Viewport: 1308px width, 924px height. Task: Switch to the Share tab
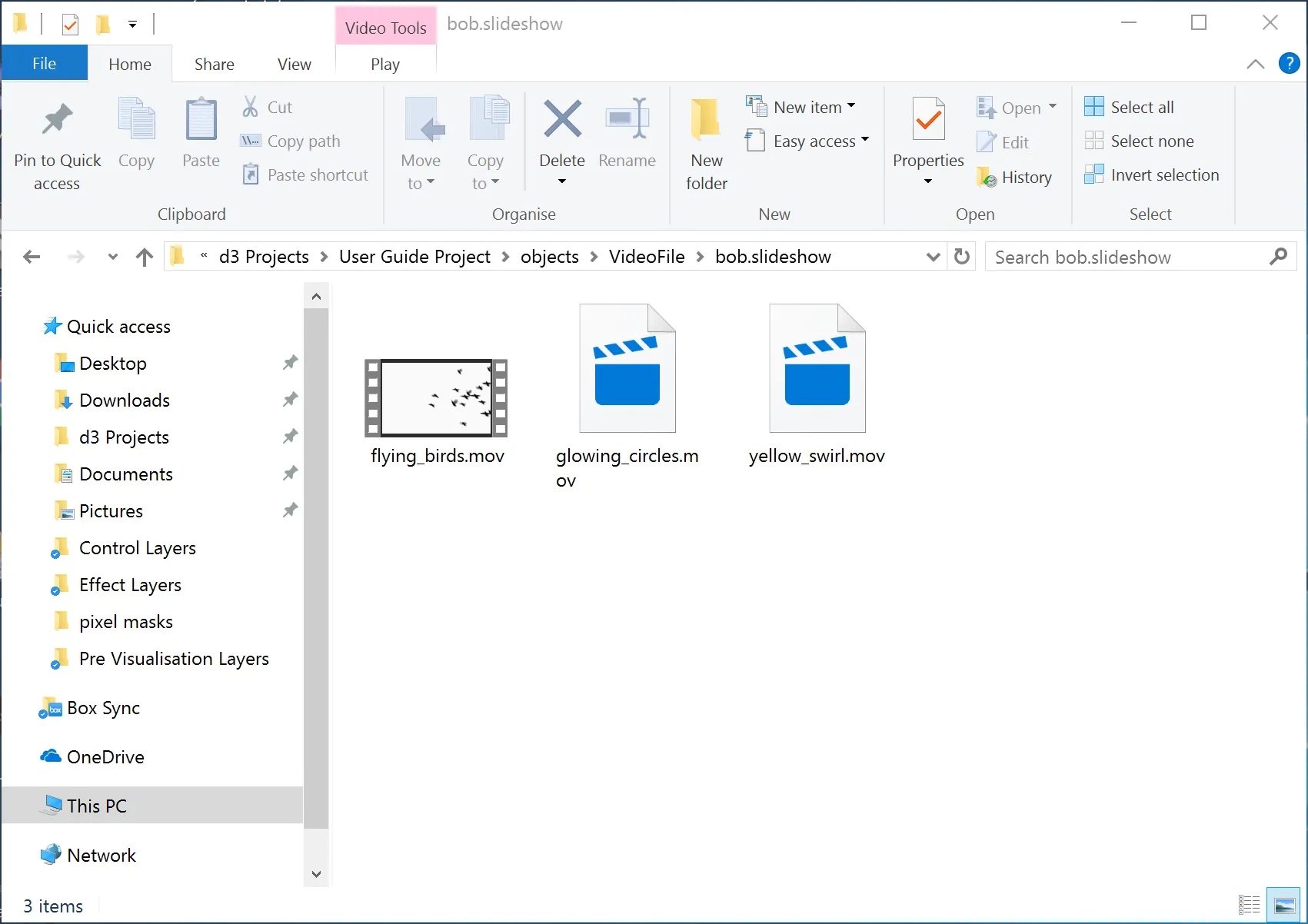[214, 65]
